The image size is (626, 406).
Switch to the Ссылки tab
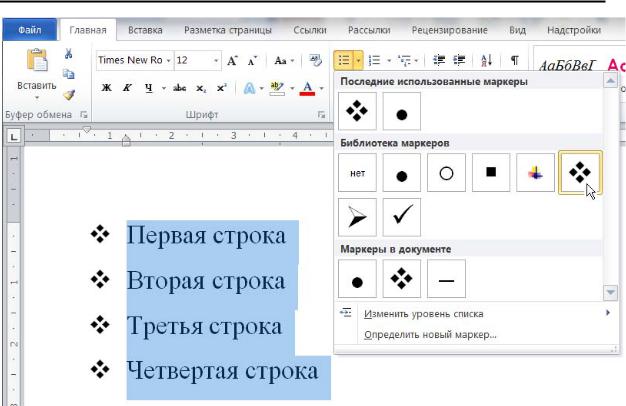(x=310, y=30)
